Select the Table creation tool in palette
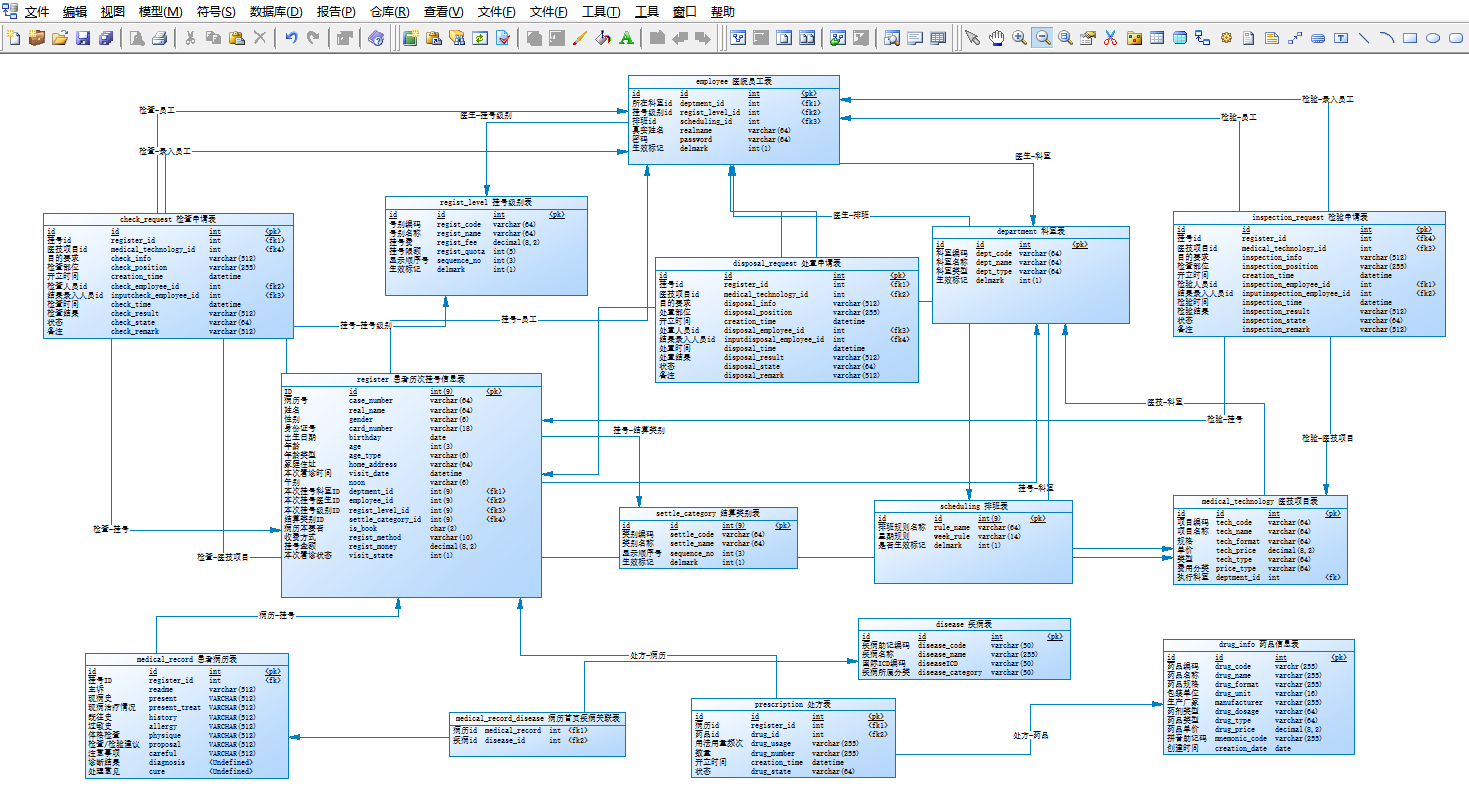Viewport: 1469px width, 789px height. tap(1156, 38)
